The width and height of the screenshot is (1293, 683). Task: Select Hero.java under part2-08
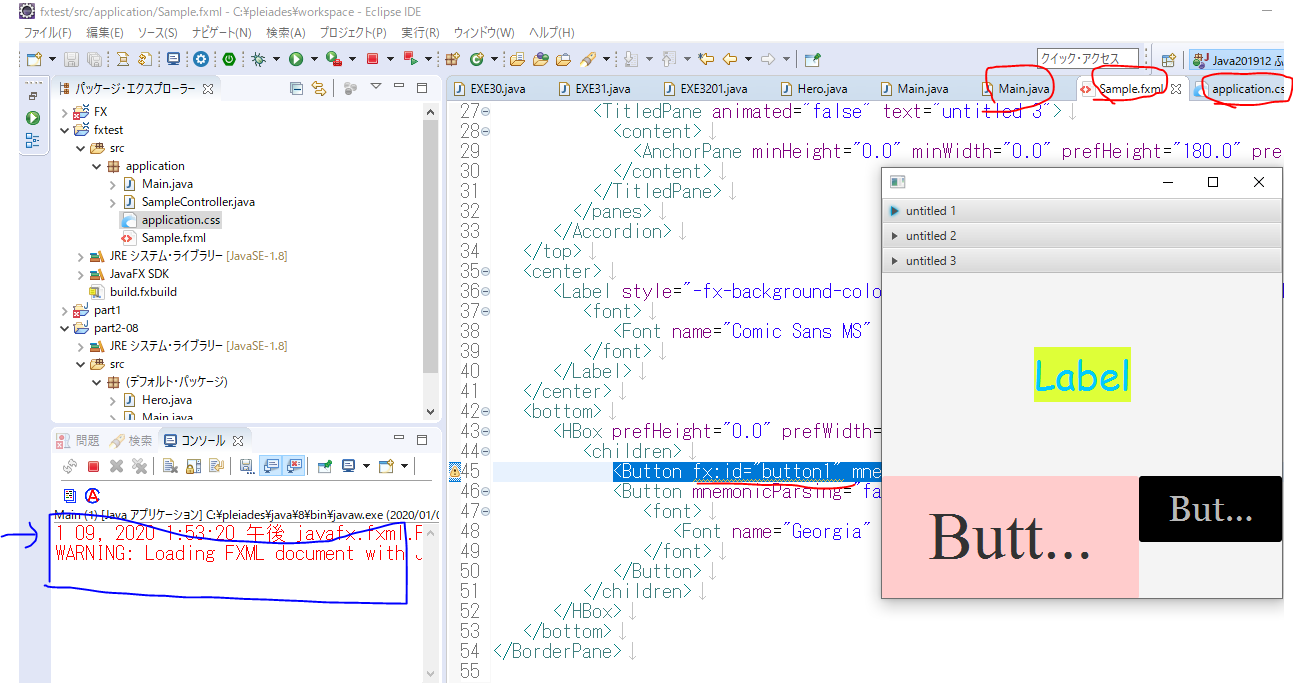pos(167,400)
